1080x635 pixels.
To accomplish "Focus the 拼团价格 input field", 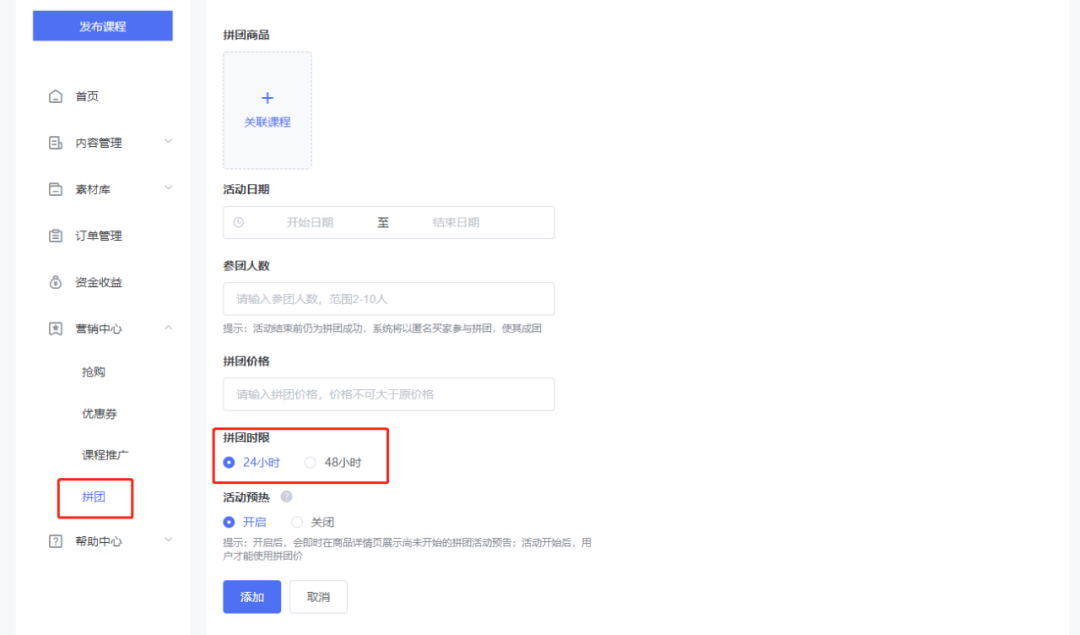I will 388,394.
